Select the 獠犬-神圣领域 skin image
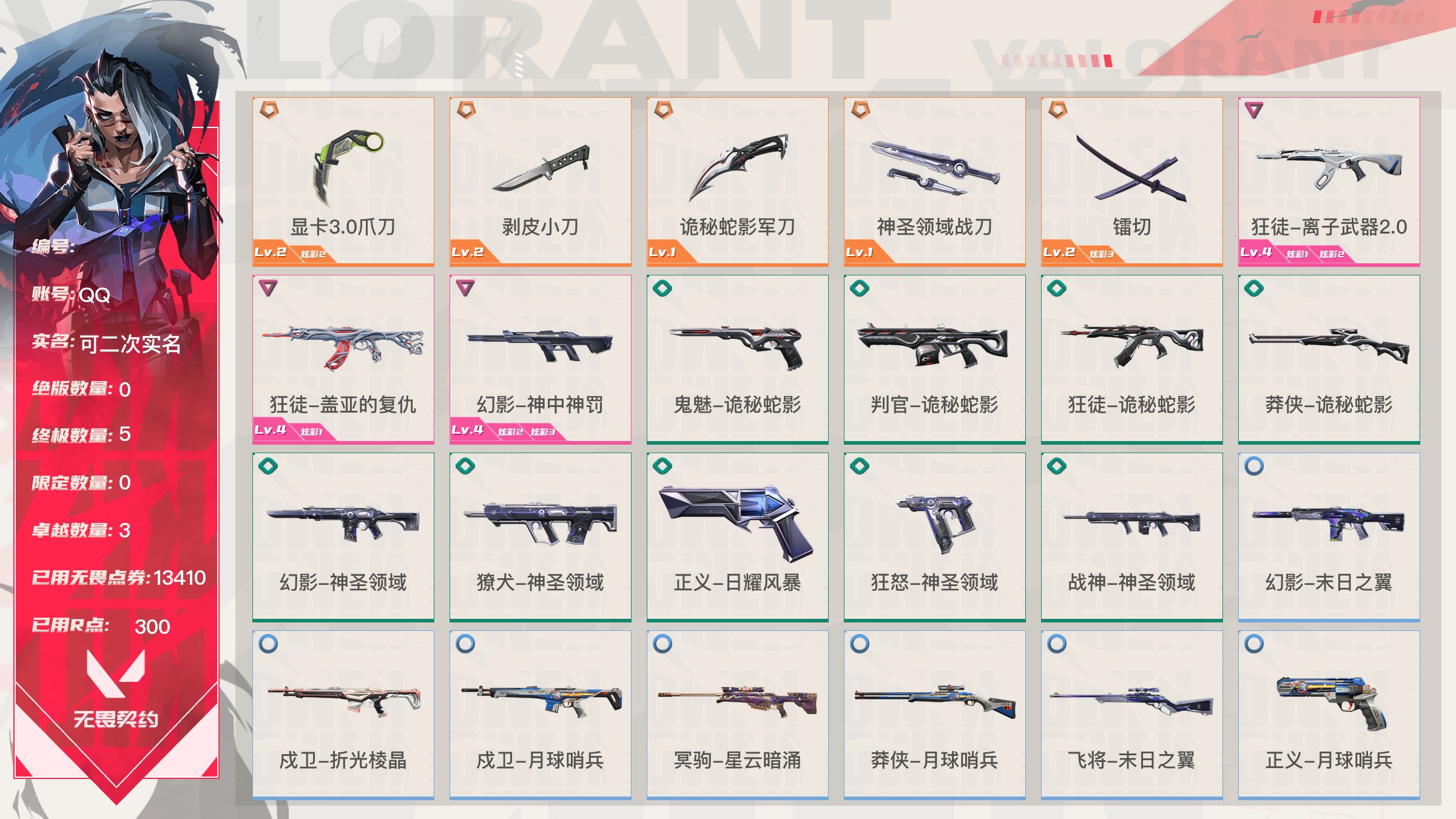Viewport: 1456px width, 819px height. [x=541, y=524]
